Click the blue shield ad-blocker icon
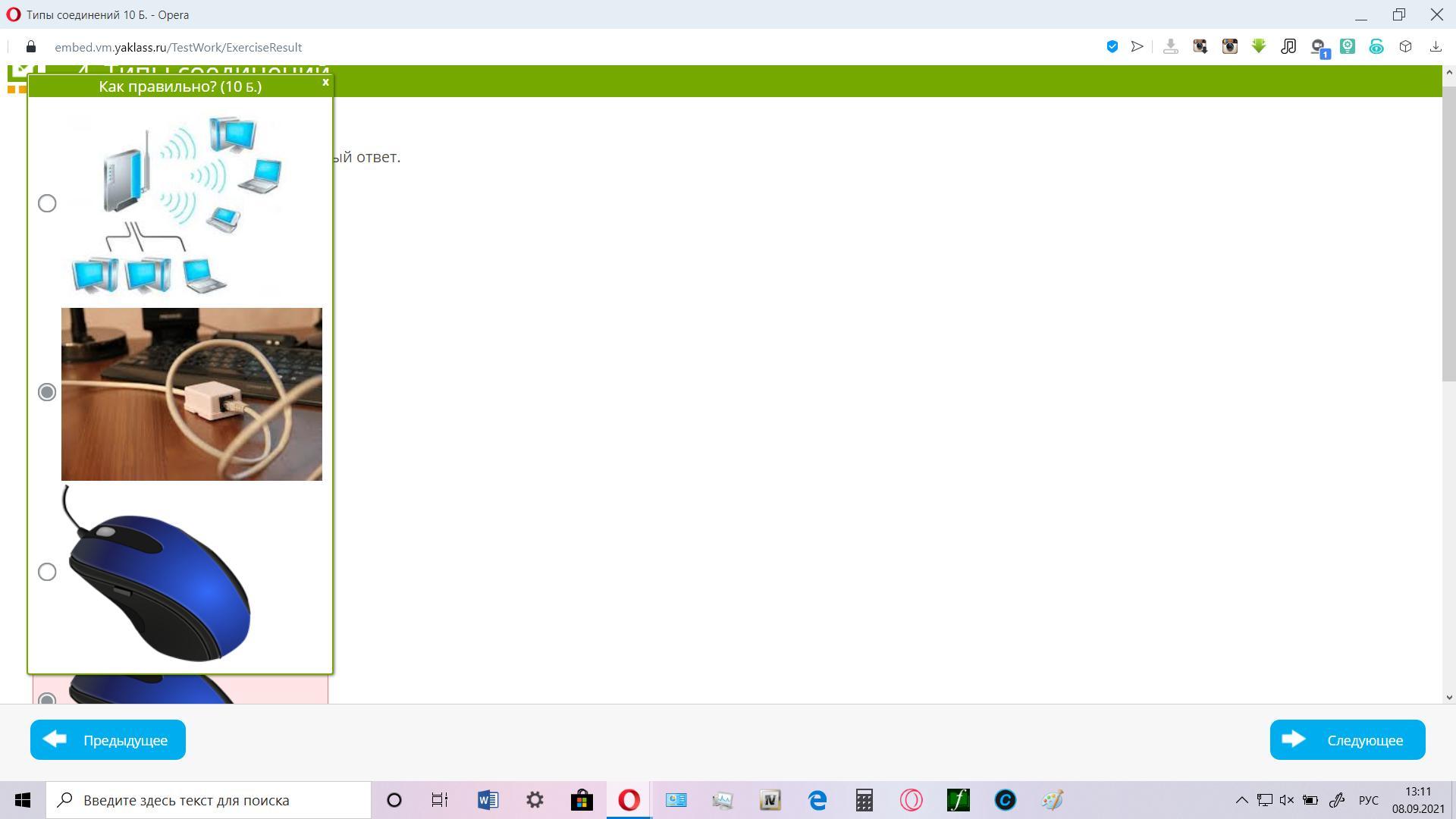Image resolution: width=1456 pixels, height=819 pixels. tap(1112, 47)
